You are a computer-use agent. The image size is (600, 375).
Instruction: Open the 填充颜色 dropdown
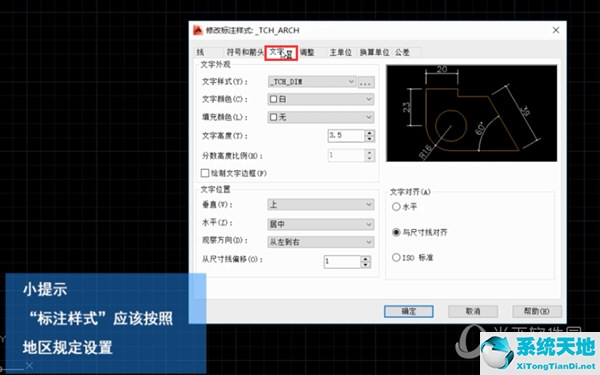pyautogui.click(x=321, y=117)
